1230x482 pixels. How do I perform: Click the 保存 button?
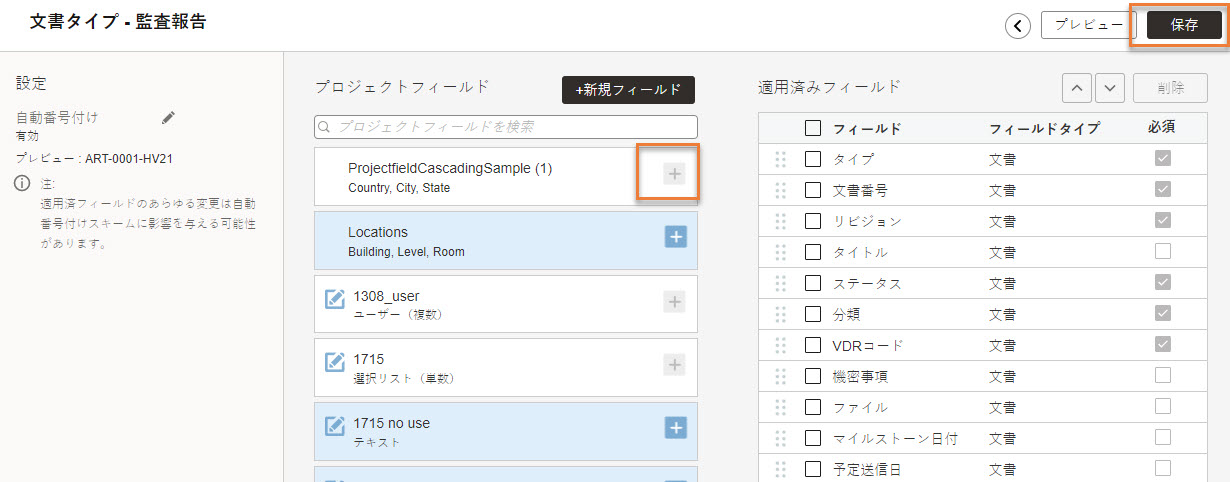(x=1184, y=26)
